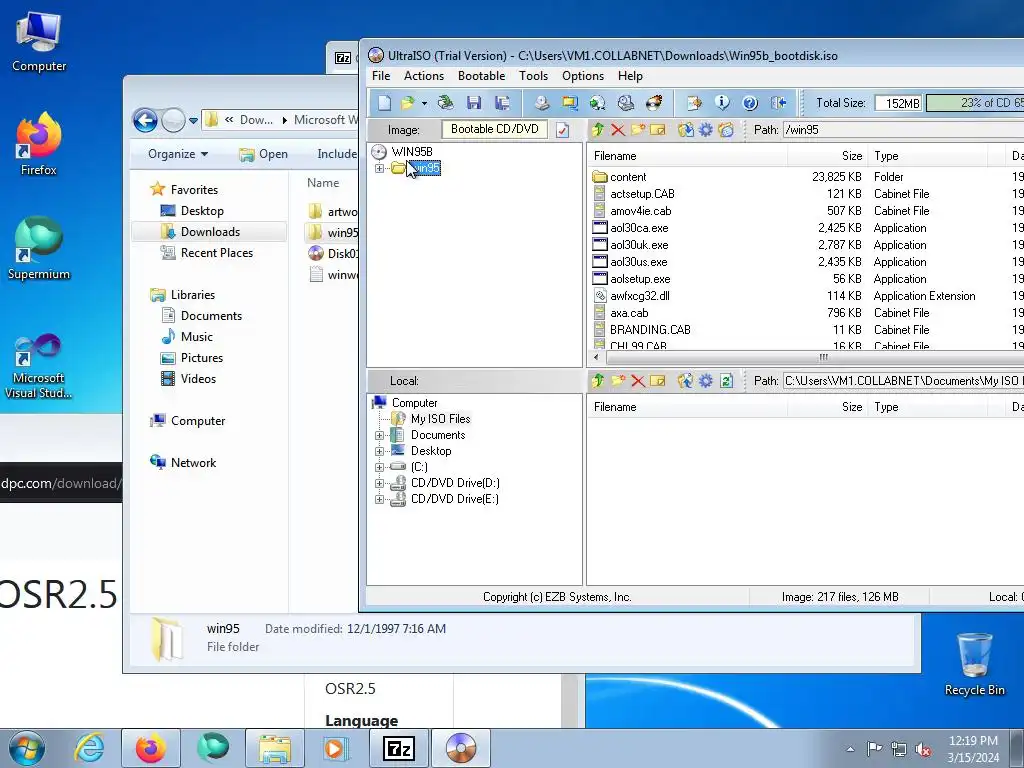Select My ISO Files in the Local tree

[x=440, y=419]
